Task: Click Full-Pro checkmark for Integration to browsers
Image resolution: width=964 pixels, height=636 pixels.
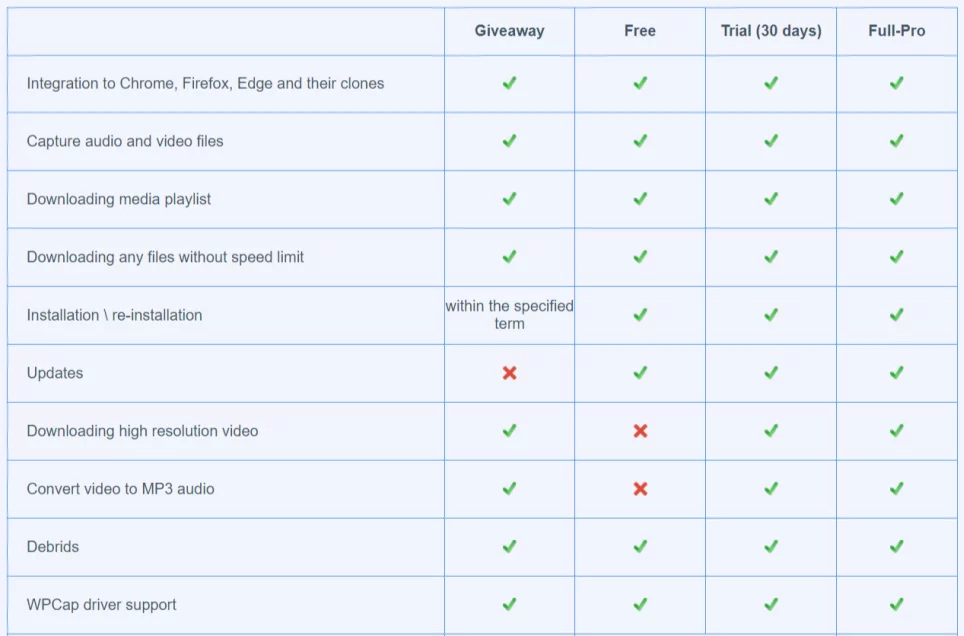Action: pos(896,83)
